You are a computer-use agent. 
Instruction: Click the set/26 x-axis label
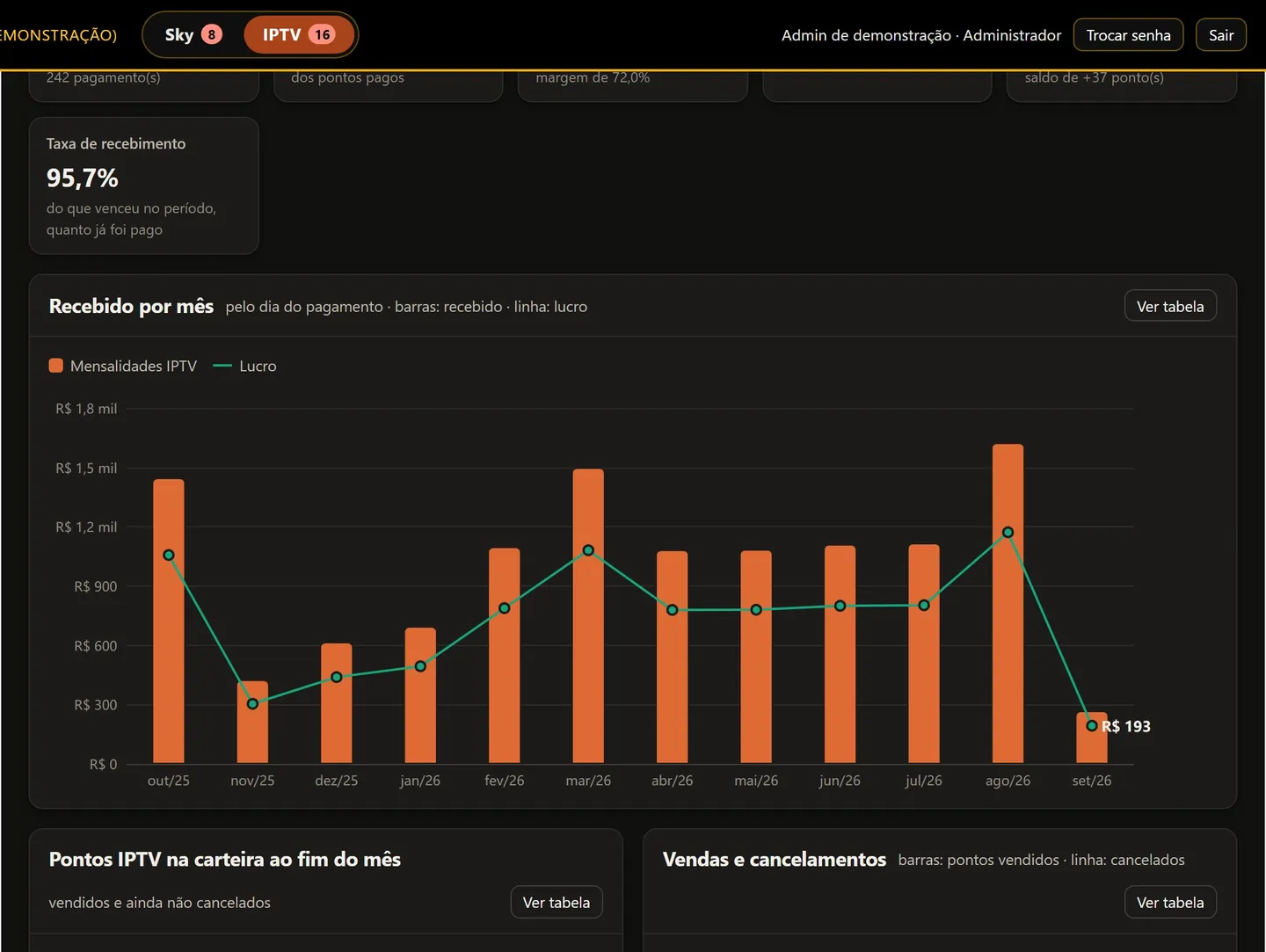[1092, 781]
